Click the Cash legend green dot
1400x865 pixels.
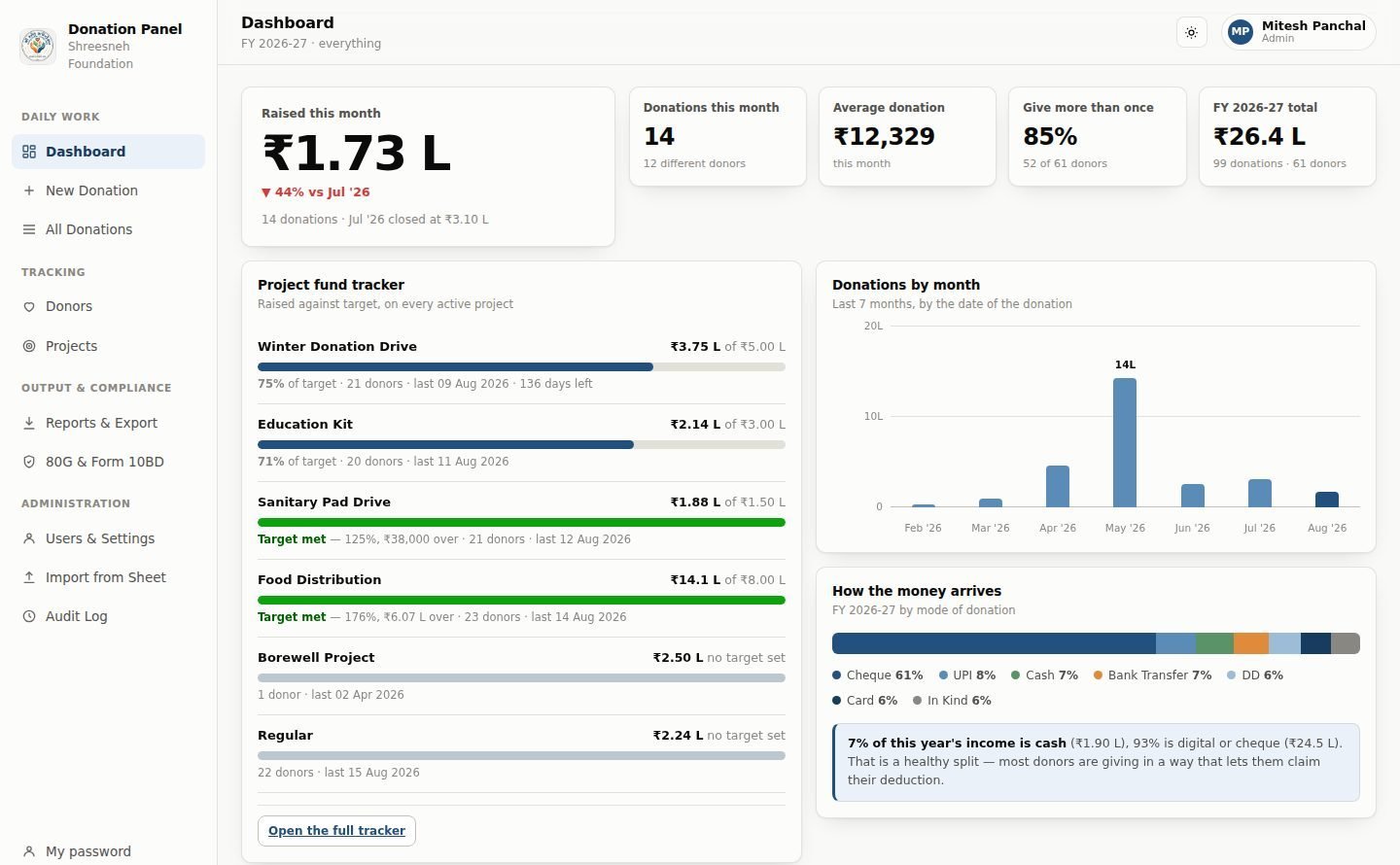pyautogui.click(x=1016, y=675)
